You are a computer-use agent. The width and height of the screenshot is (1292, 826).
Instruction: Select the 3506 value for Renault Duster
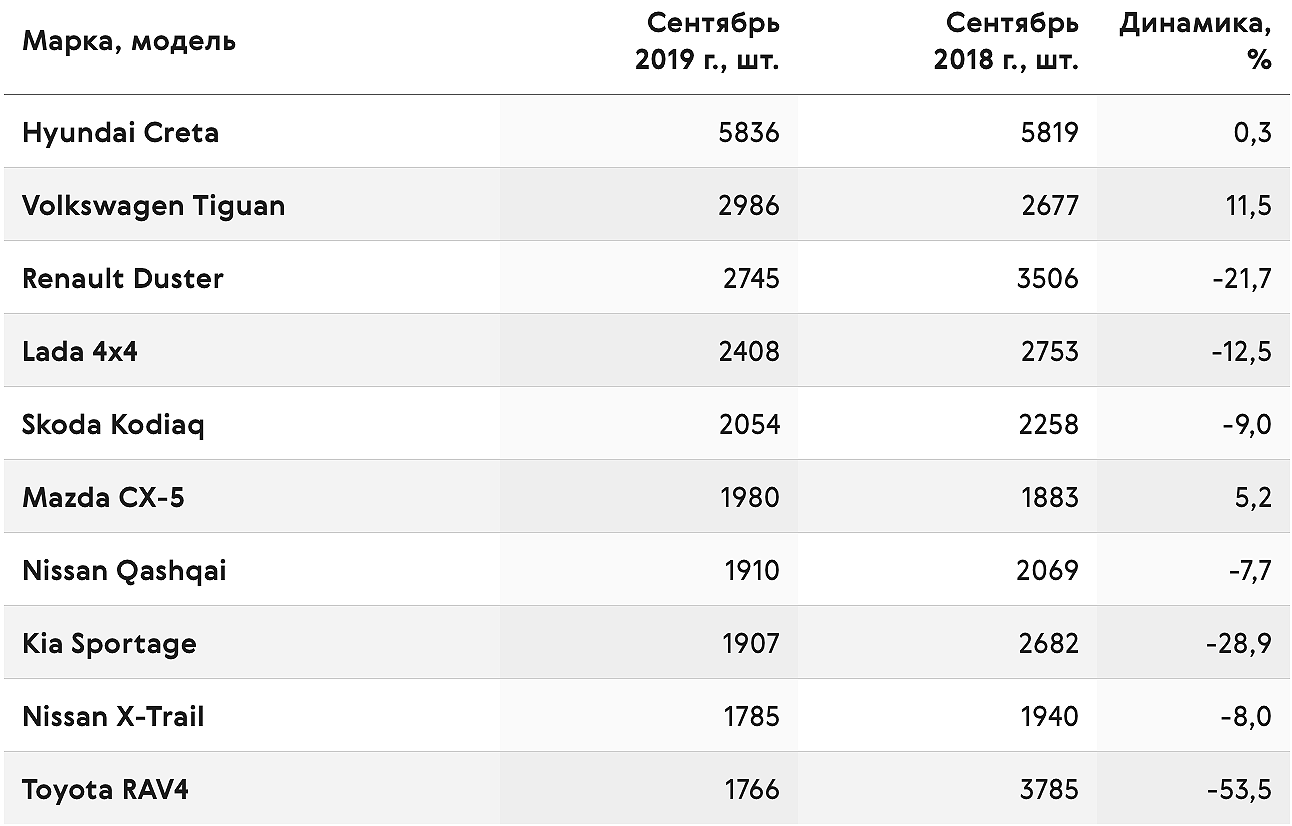1048,278
